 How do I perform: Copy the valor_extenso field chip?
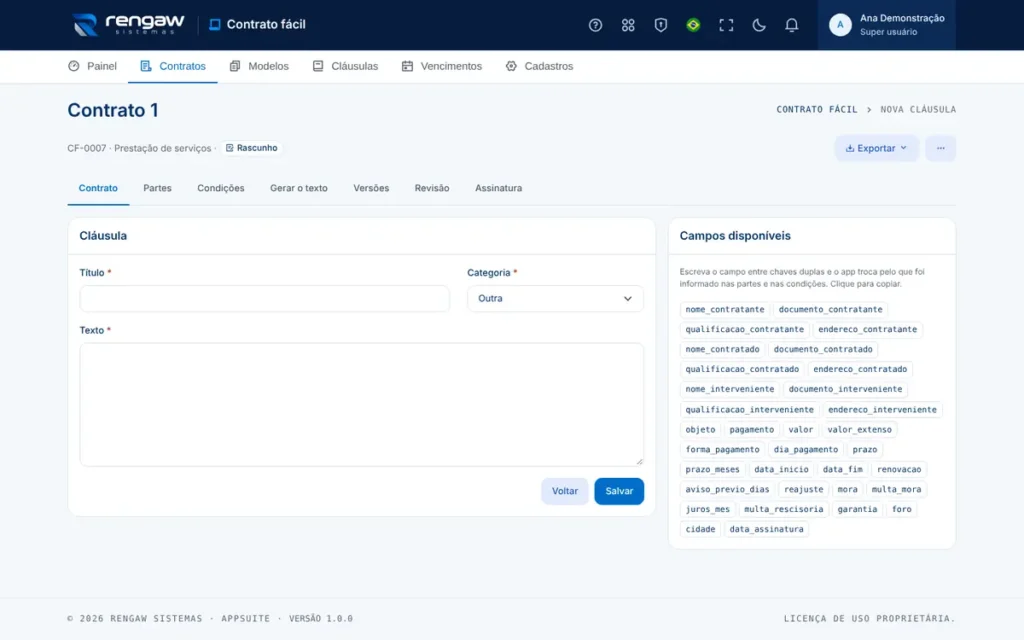point(859,430)
